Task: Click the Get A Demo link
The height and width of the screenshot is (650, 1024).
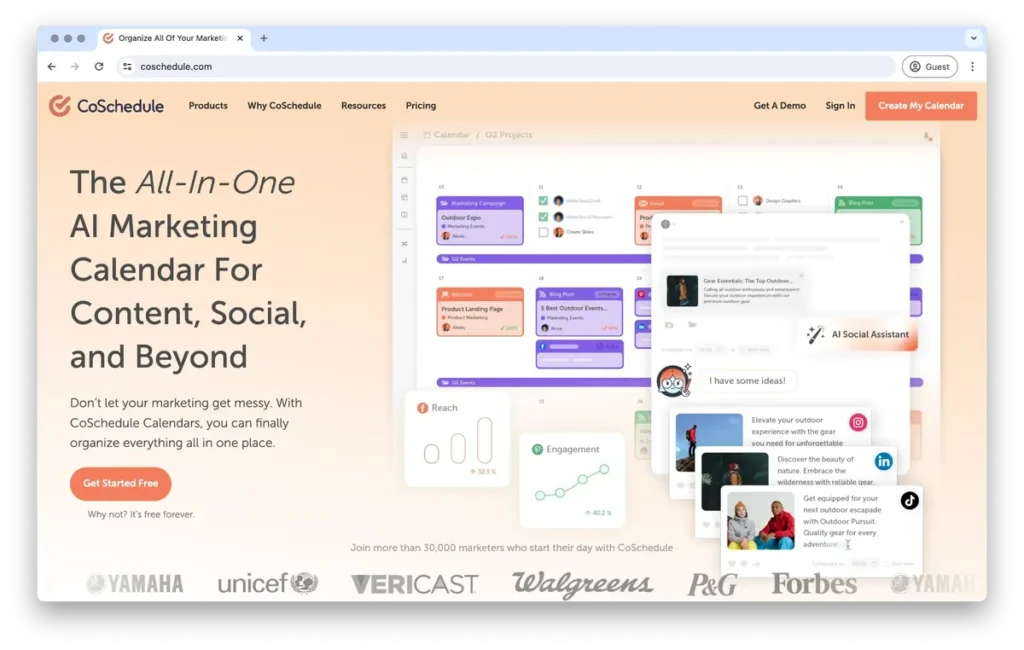Action: pyautogui.click(x=780, y=106)
